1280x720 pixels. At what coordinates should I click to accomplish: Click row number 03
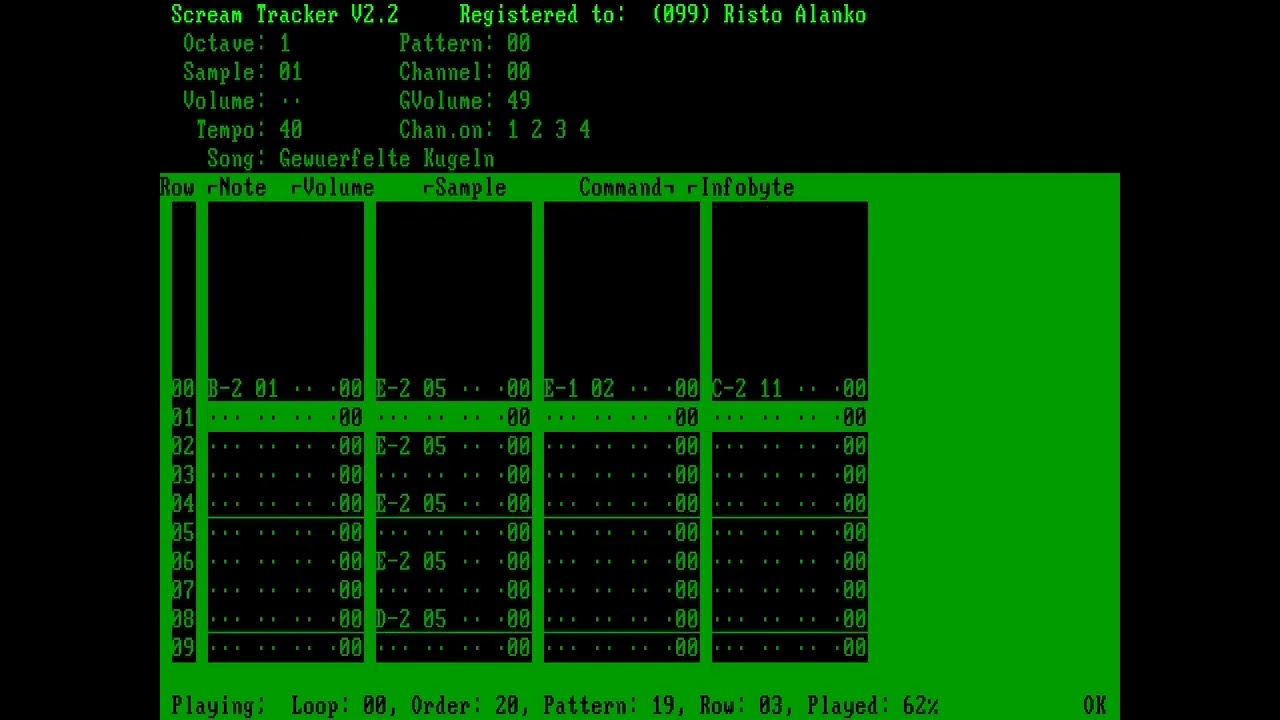(183, 475)
